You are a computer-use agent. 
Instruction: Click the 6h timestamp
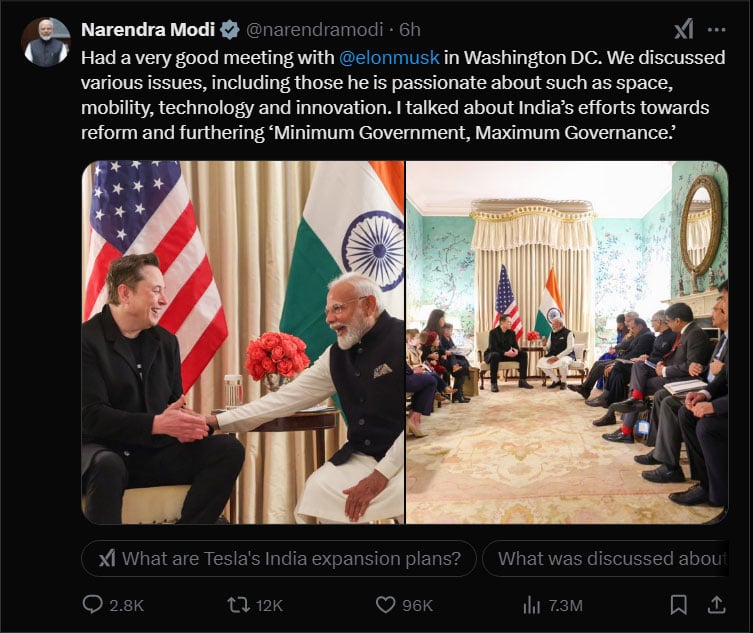tap(410, 30)
